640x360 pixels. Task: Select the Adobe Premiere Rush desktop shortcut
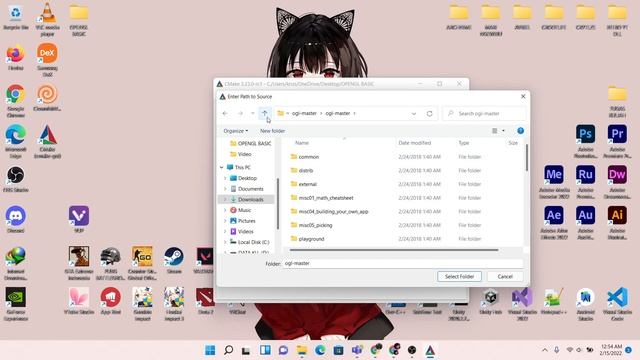point(585,182)
